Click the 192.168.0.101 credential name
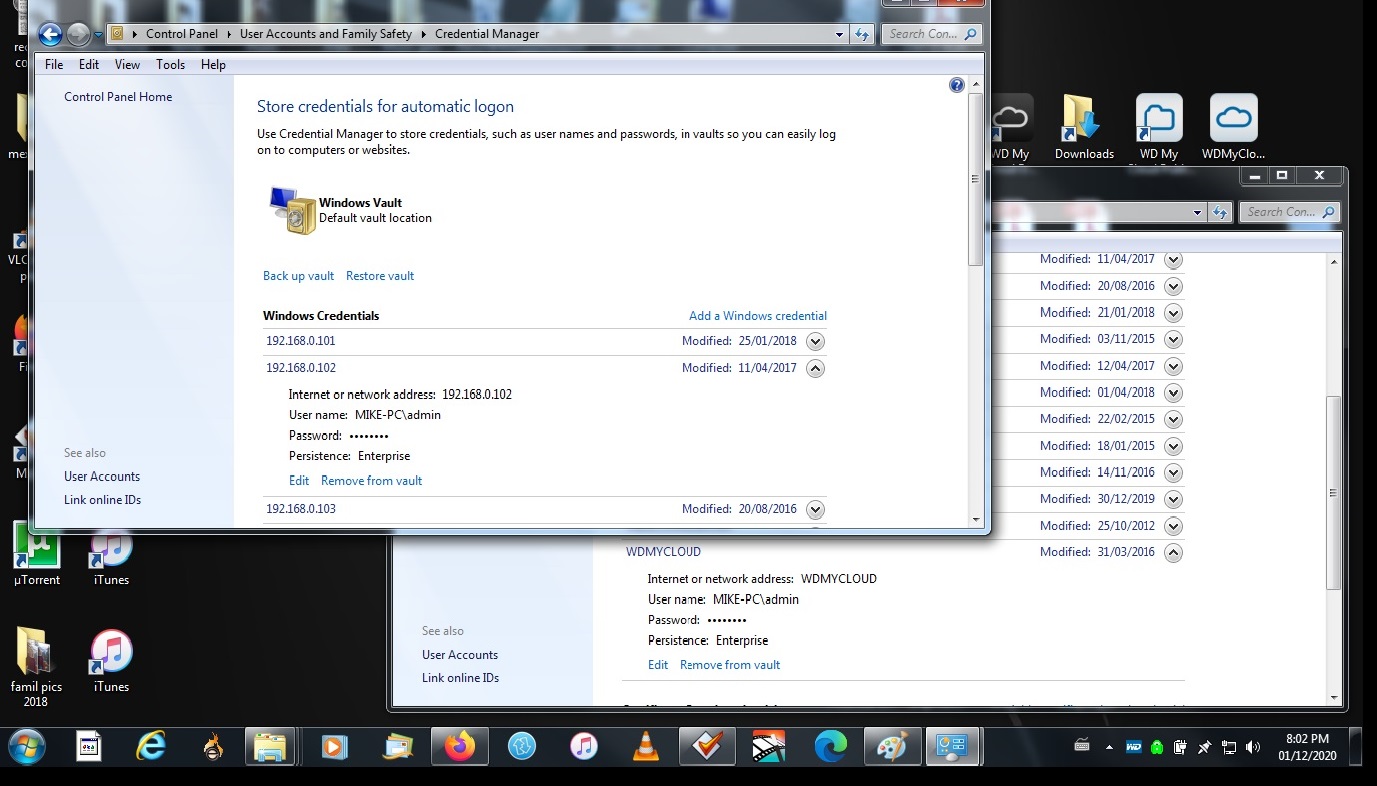 [301, 341]
